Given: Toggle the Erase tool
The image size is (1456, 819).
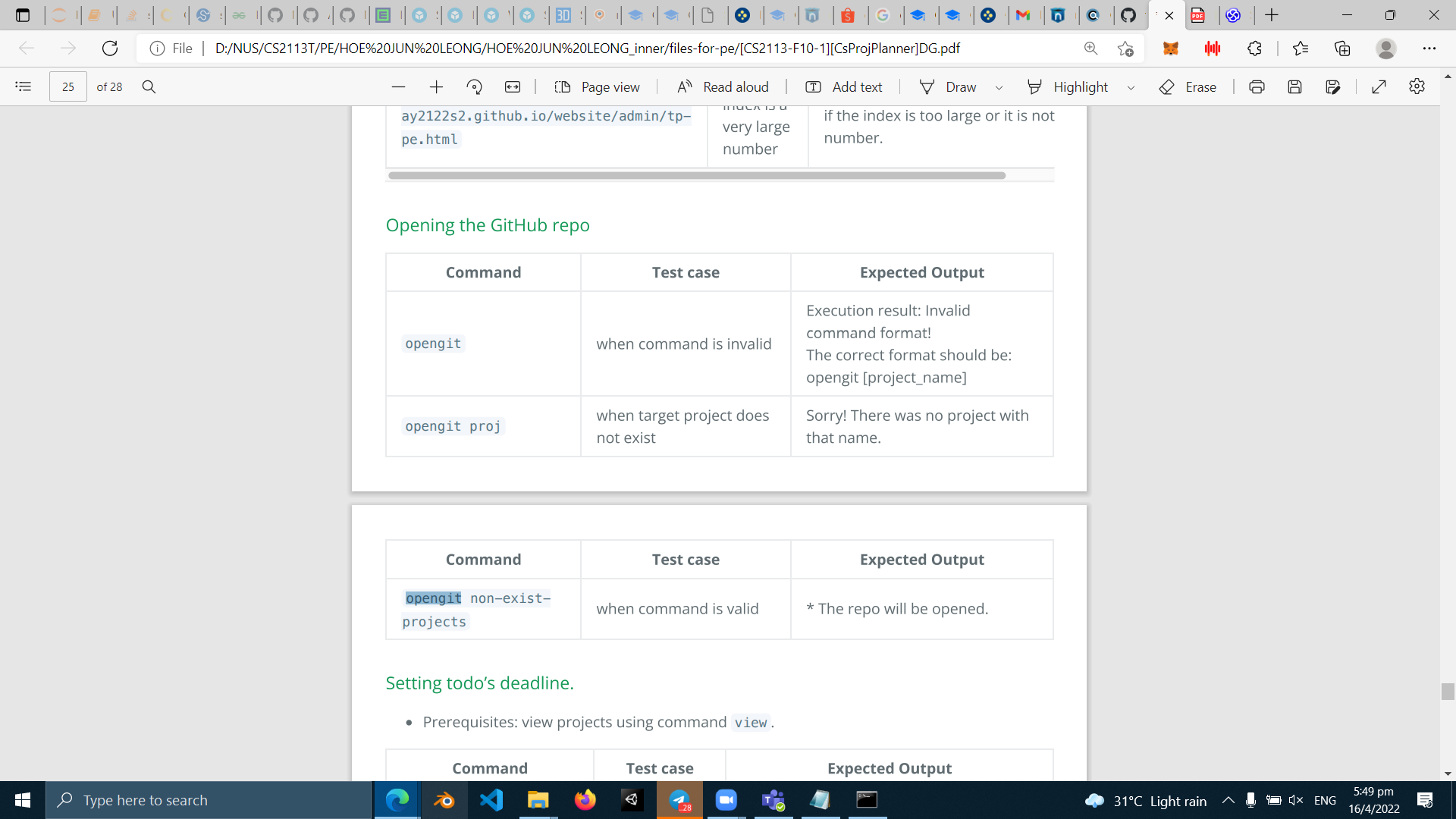Looking at the screenshot, I should coord(1188,86).
